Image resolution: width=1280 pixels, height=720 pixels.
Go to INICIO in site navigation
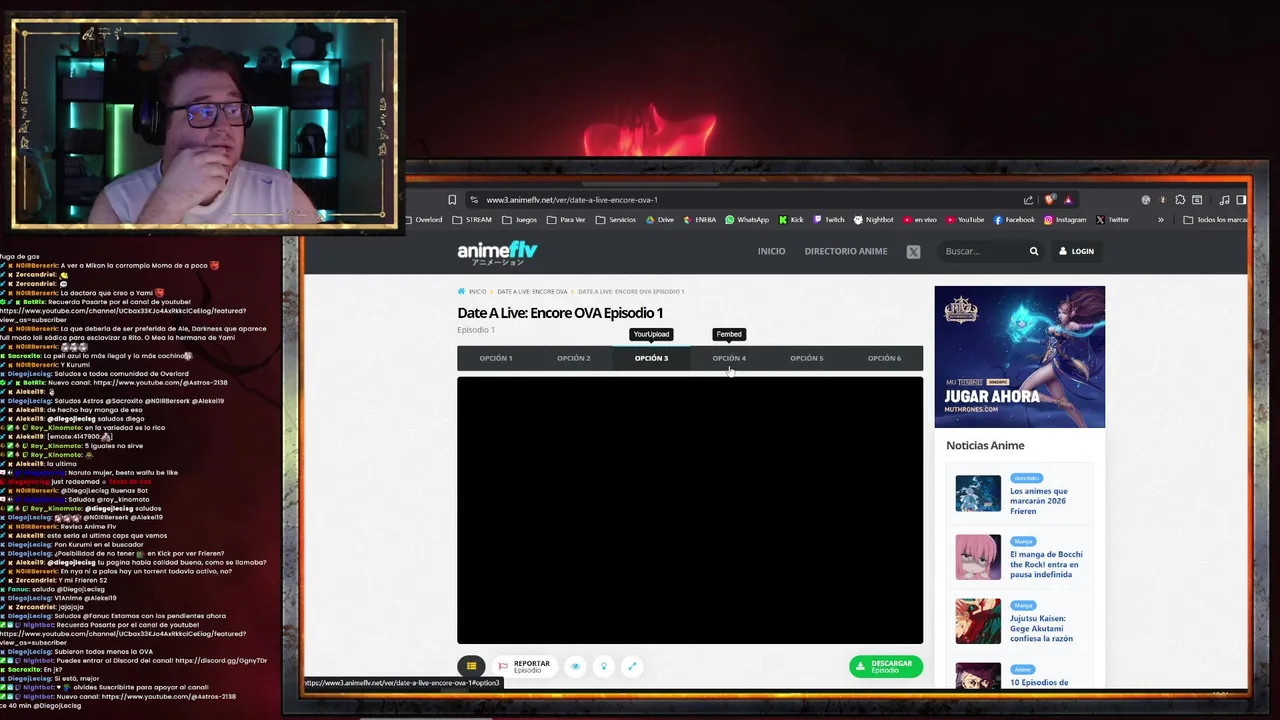[x=771, y=252]
